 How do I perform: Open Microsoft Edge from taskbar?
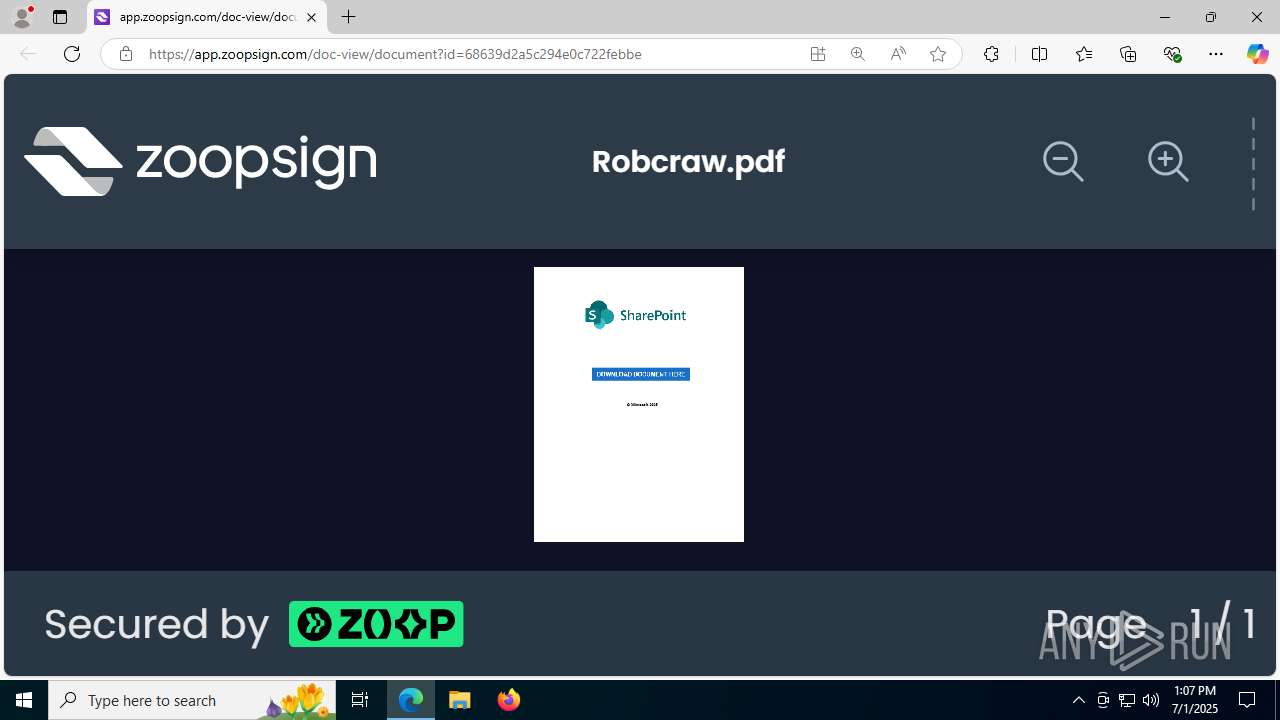coord(411,700)
